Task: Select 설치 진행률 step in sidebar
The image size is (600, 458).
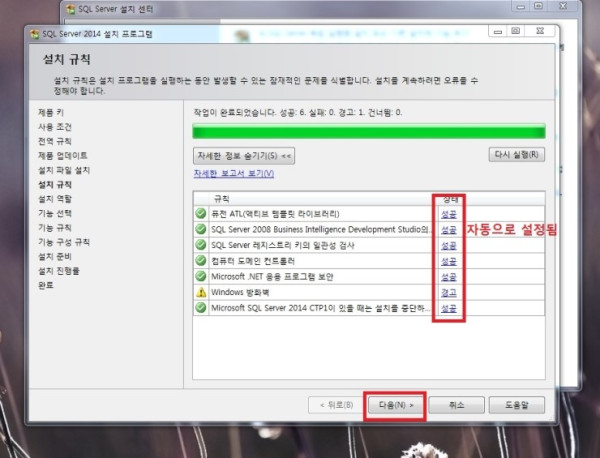Action: pyautogui.click(x=59, y=271)
